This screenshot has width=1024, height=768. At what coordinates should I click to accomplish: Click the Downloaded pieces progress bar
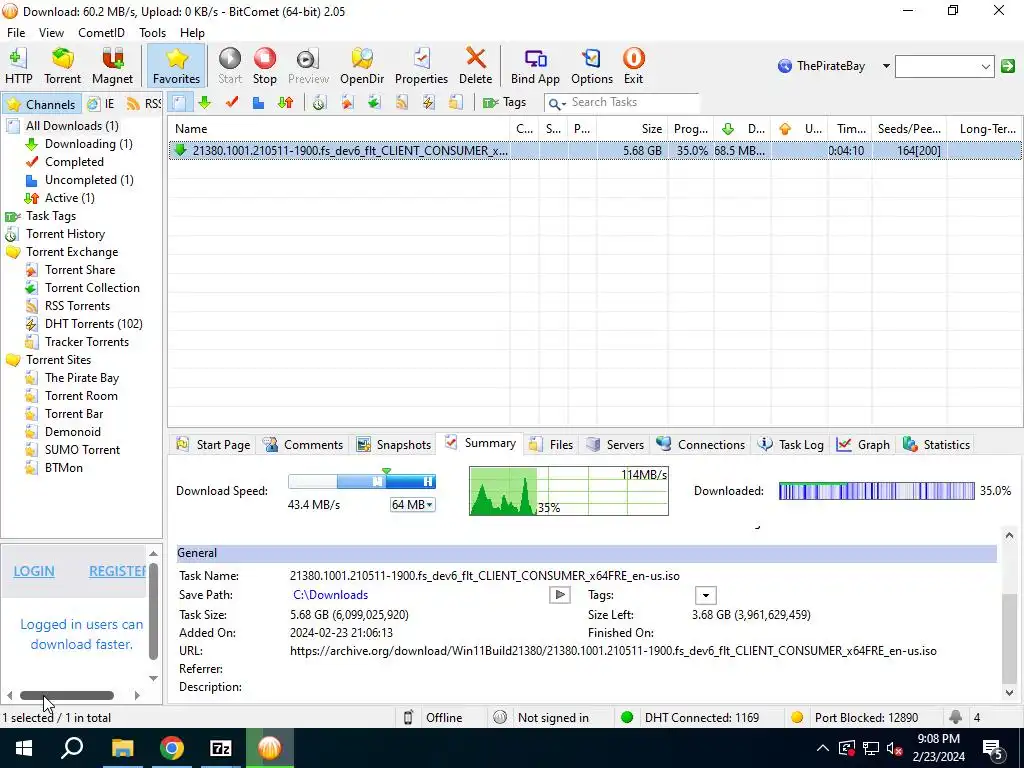pyautogui.click(x=876, y=491)
